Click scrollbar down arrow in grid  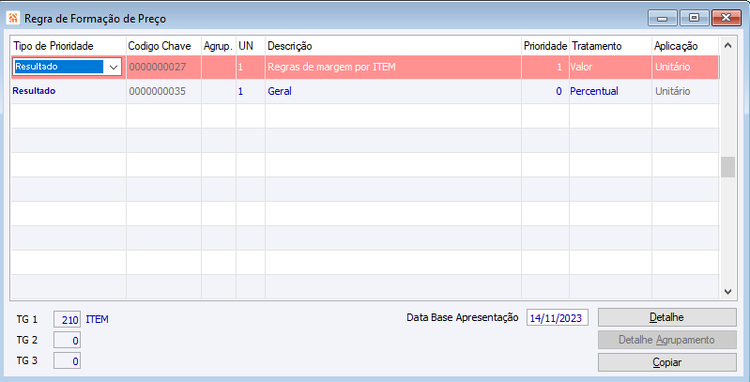728,291
